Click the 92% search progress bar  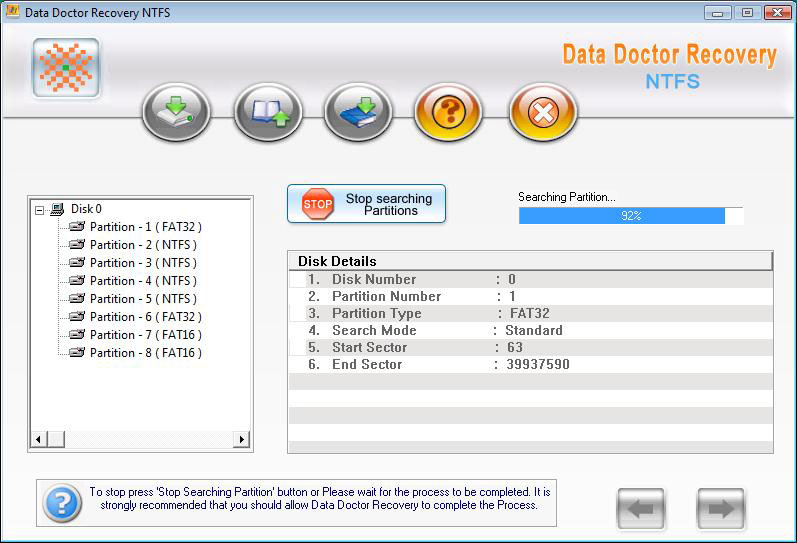(631, 216)
